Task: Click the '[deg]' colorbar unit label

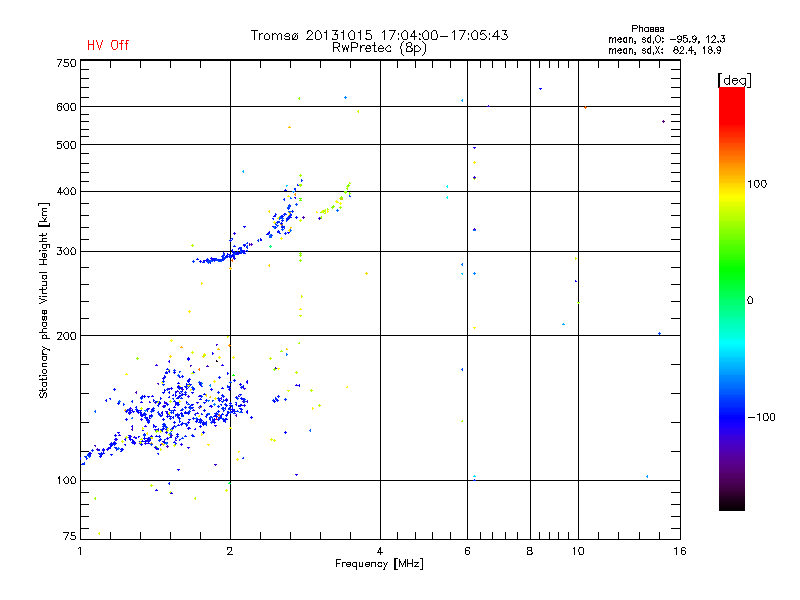Action: click(734, 80)
